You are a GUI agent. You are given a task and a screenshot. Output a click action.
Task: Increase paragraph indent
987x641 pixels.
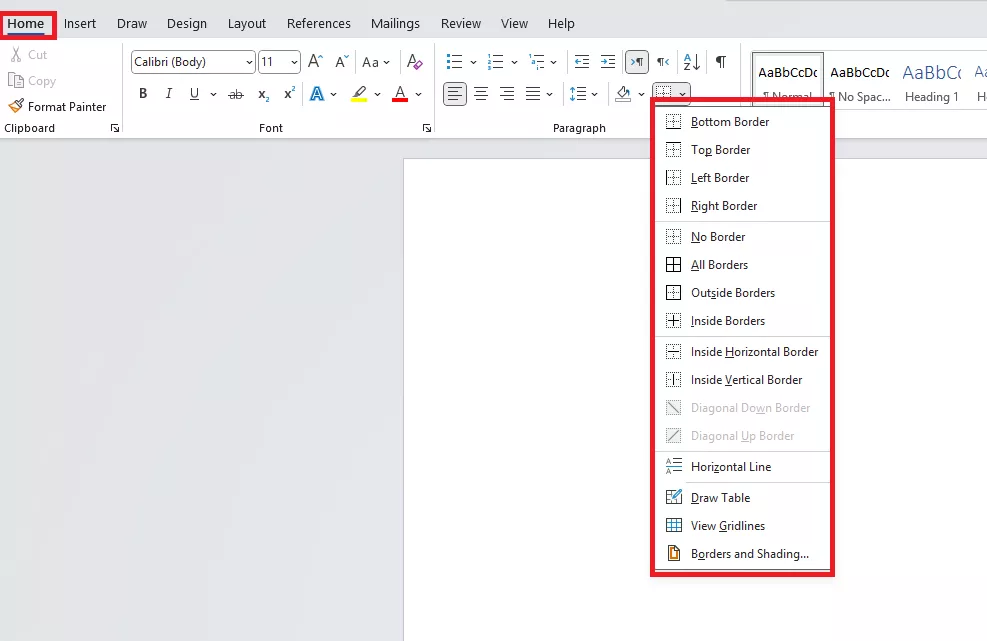click(607, 62)
